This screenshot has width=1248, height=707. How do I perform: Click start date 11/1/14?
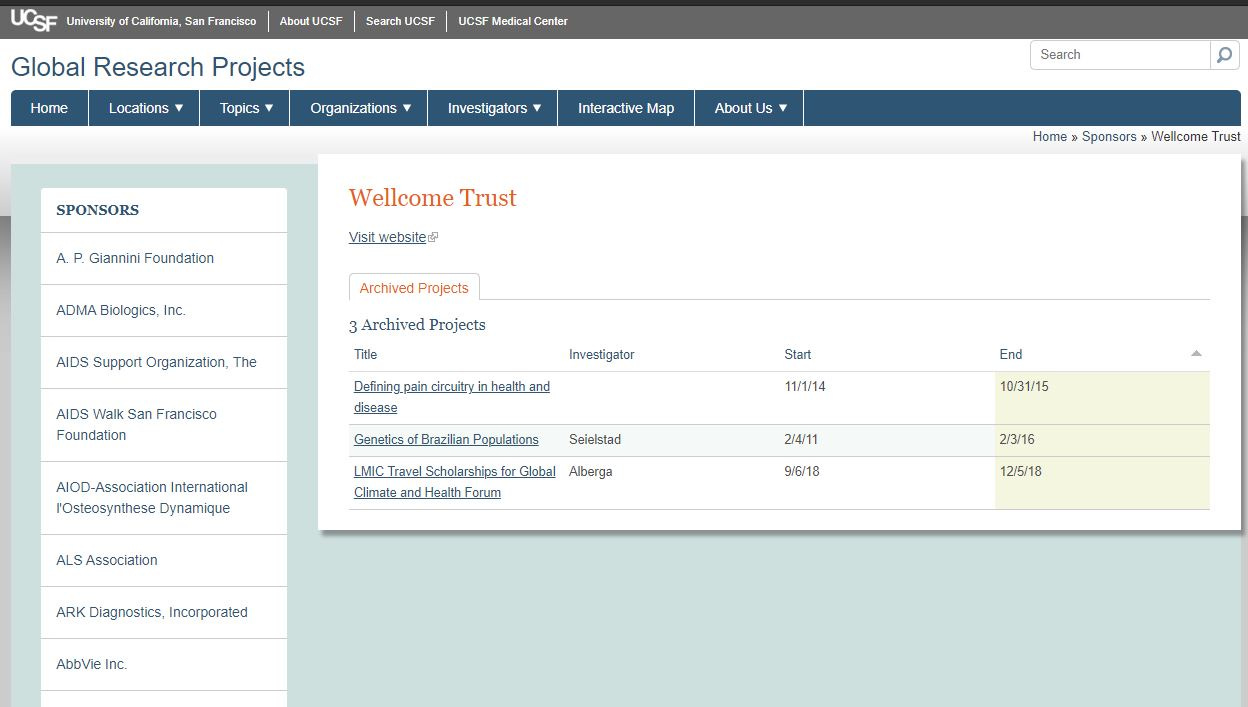point(805,386)
